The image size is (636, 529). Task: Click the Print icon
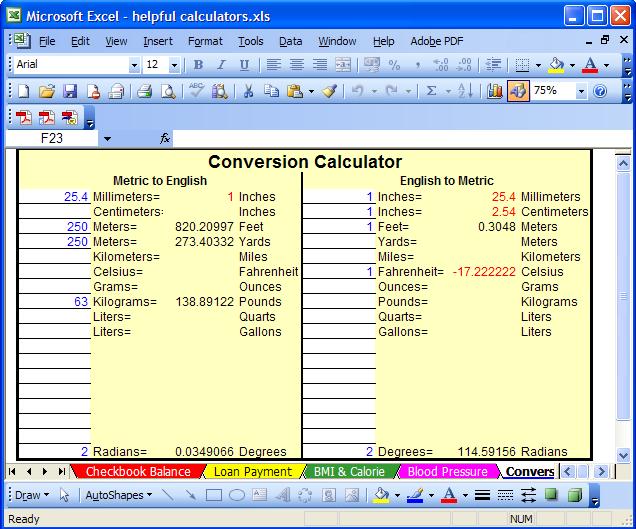click(x=144, y=91)
